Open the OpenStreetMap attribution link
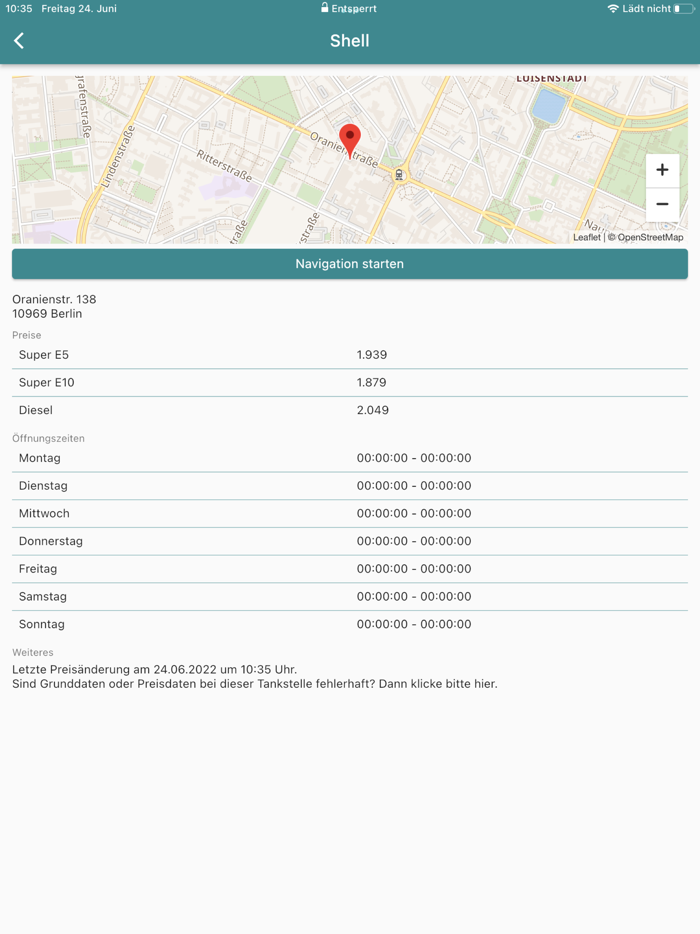The image size is (700, 934). click(650, 237)
